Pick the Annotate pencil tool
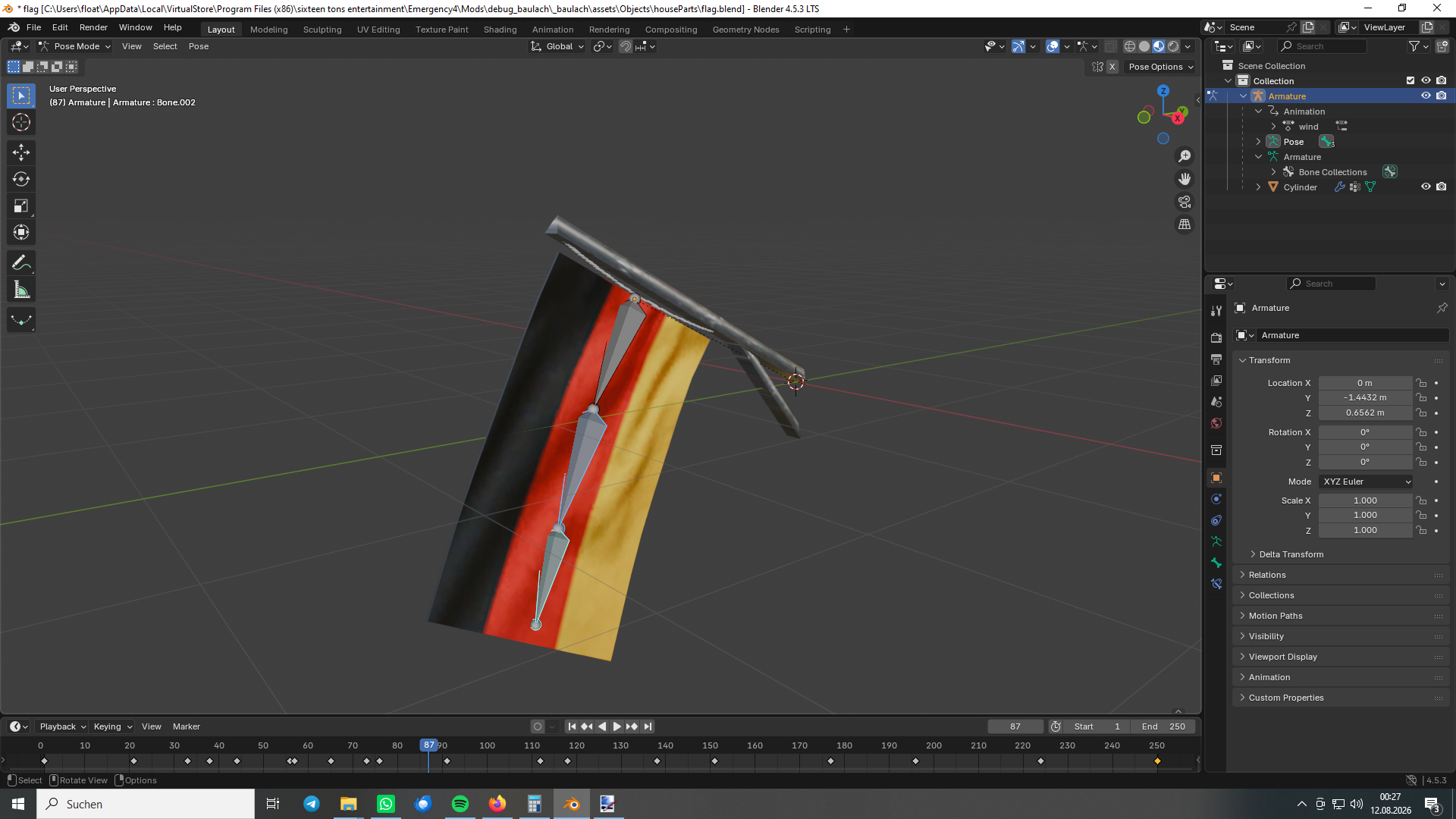 pos(21,263)
